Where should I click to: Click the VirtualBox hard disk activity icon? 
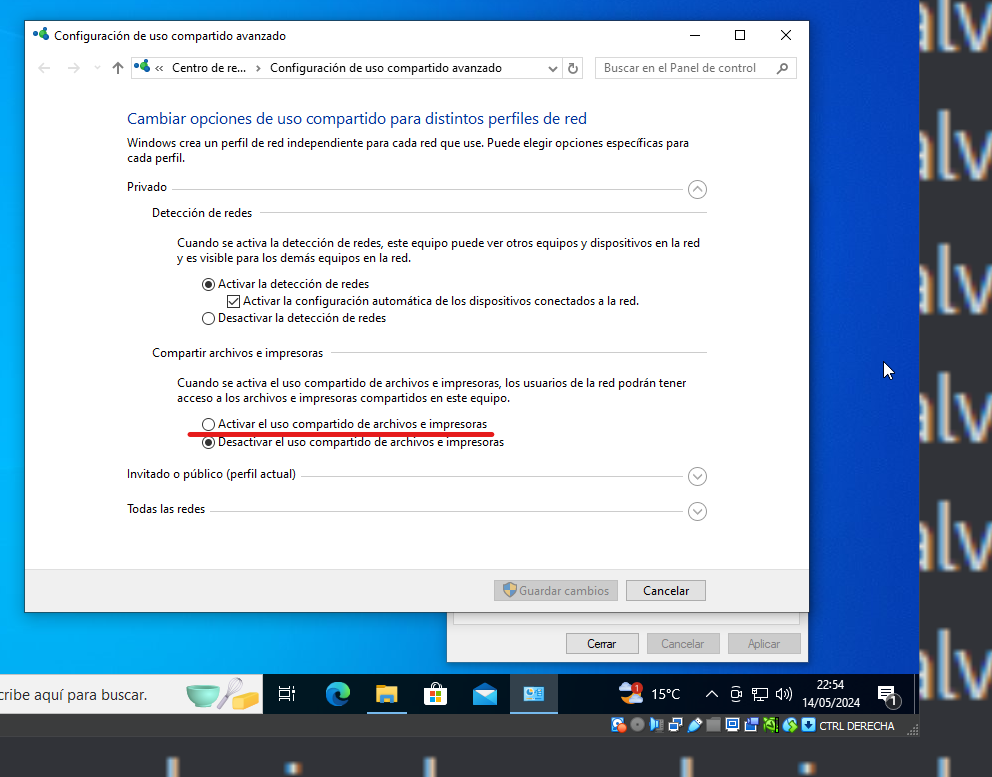coord(618,725)
